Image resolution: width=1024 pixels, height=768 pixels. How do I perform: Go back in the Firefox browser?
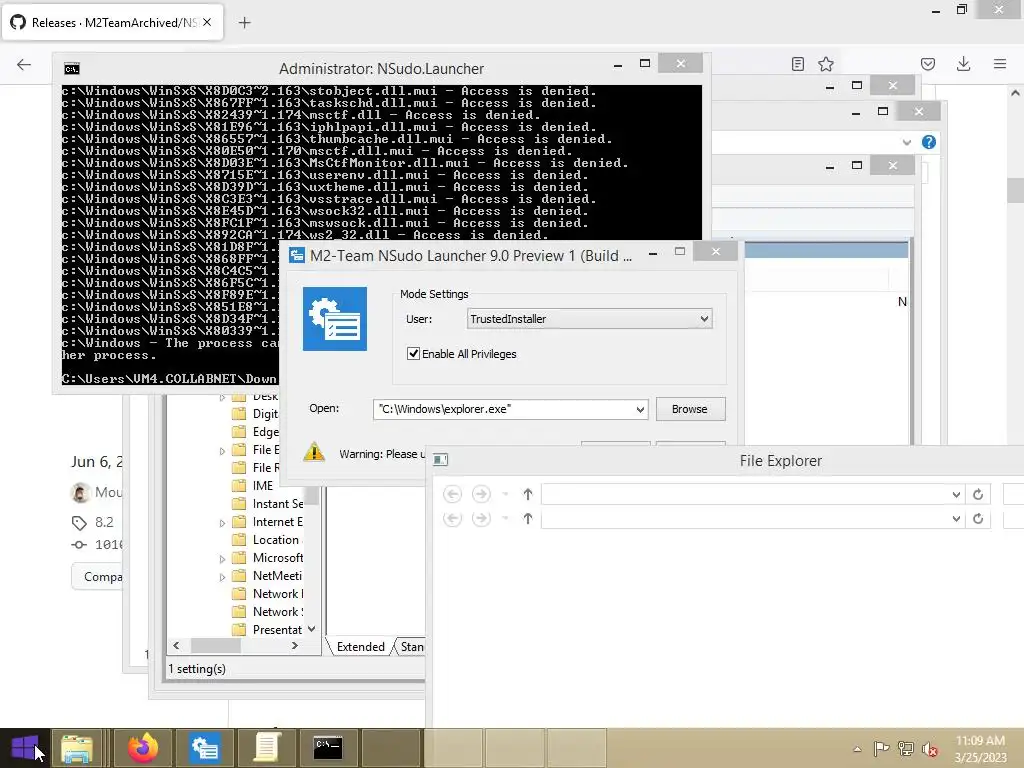[24, 64]
